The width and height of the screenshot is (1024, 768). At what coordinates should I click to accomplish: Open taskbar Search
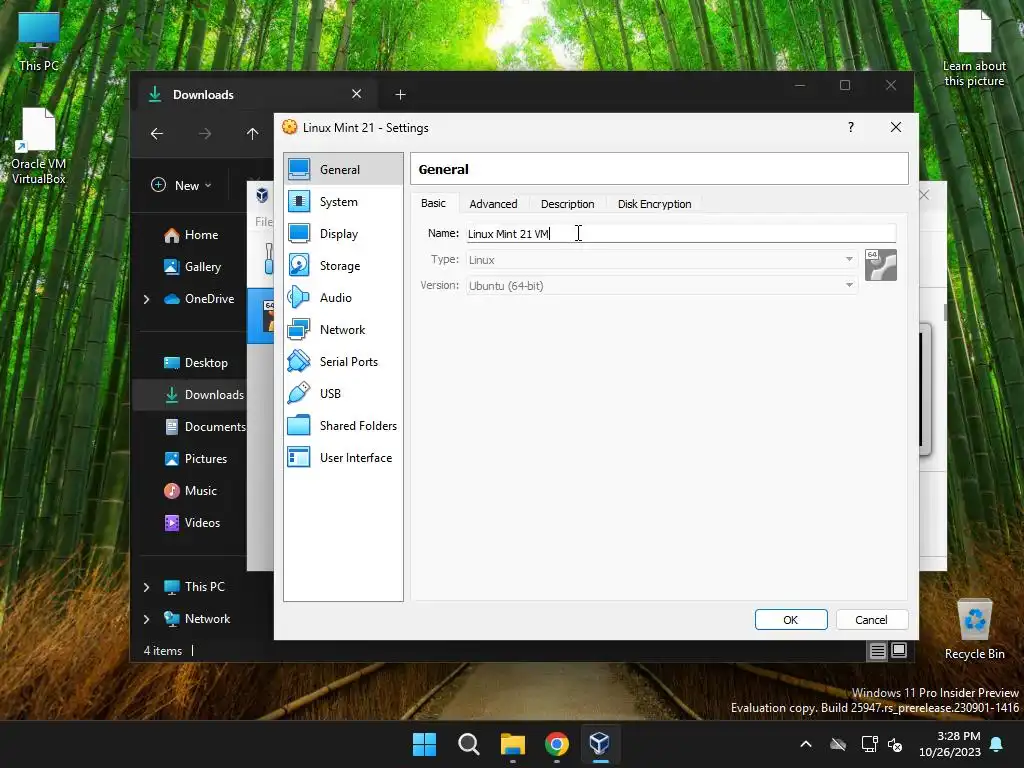pyautogui.click(x=468, y=744)
